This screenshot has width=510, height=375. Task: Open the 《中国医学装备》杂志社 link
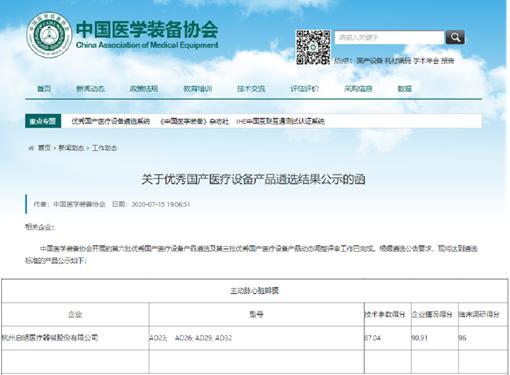[194, 121]
